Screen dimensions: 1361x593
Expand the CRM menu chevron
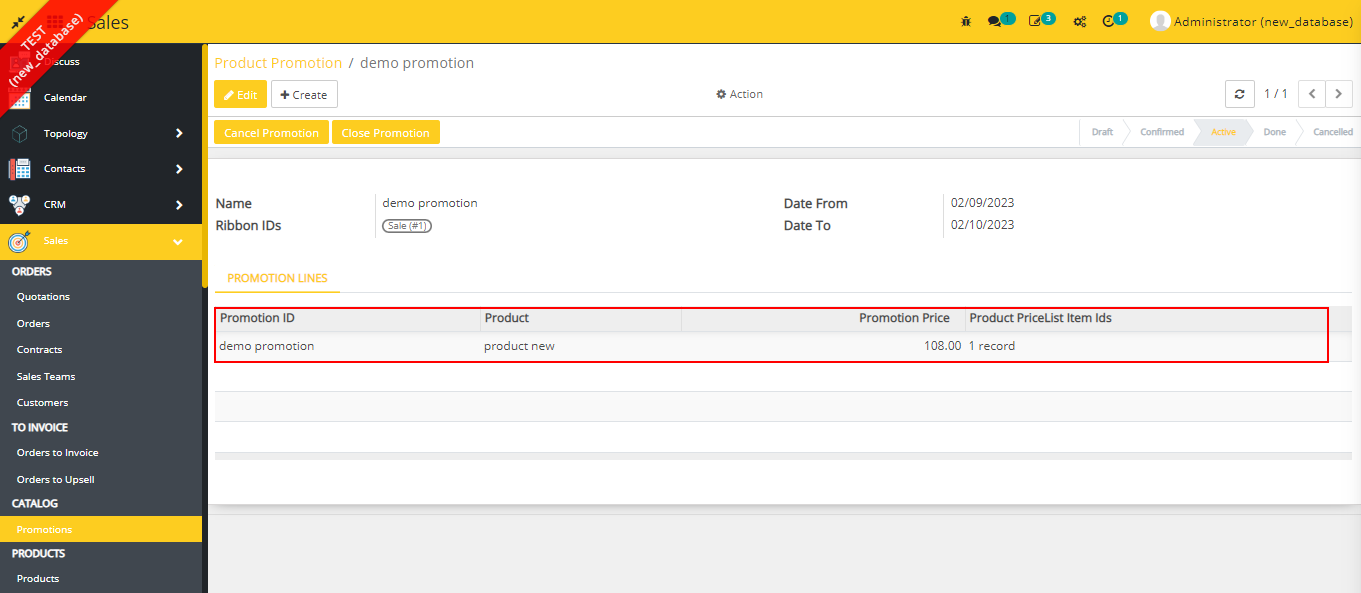pyautogui.click(x=179, y=205)
